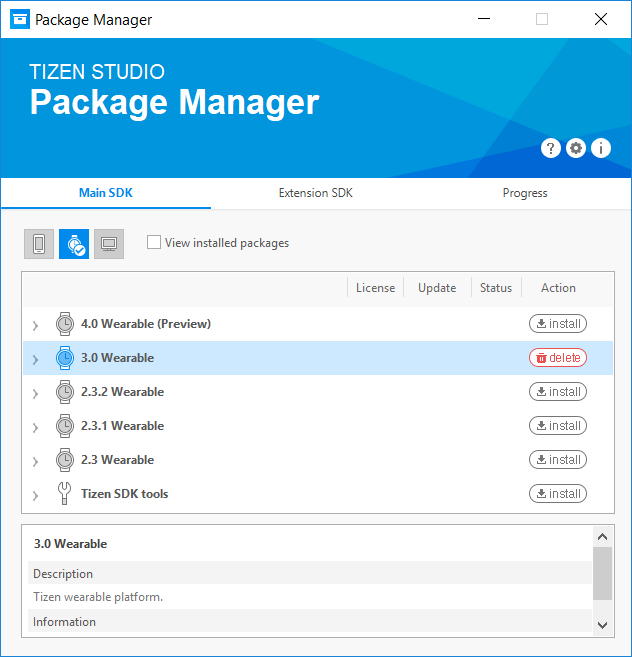The image size is (632, 657).
Task: Select the 4.0 Wearable (Preview) label
Action: coord(146,324)
